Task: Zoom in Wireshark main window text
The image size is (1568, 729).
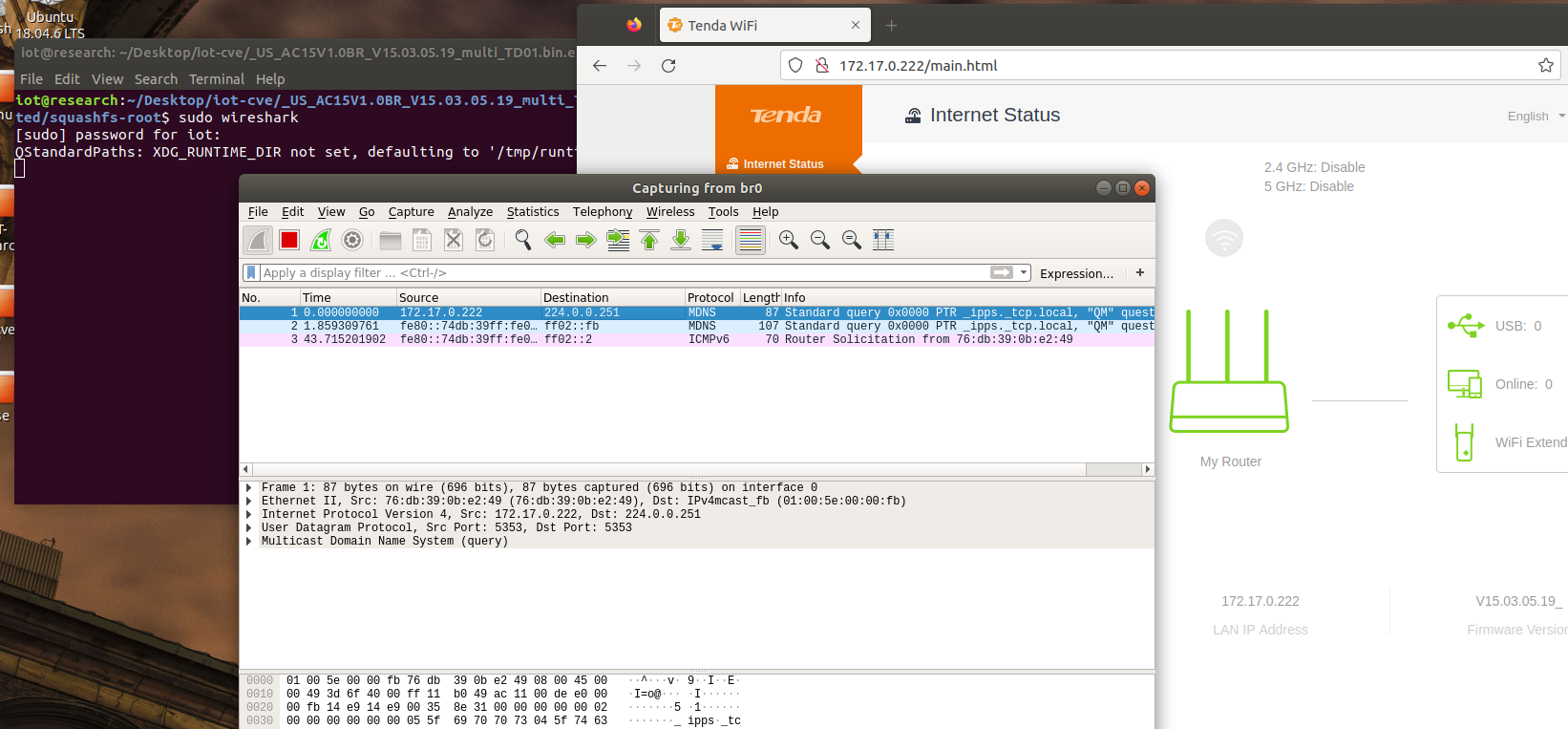Action: click(789, 240)
